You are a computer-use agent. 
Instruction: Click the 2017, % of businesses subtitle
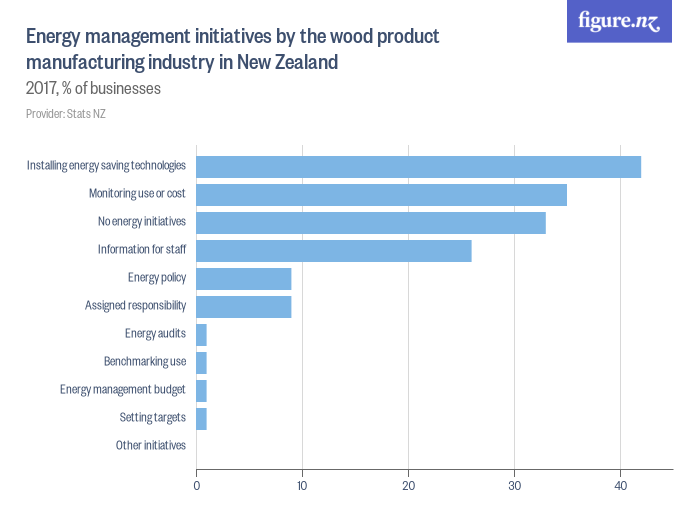pos(93,89)
